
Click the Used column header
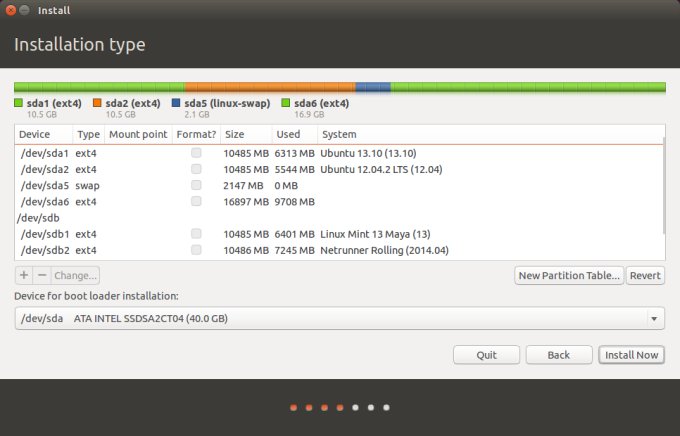click(294, 134)
